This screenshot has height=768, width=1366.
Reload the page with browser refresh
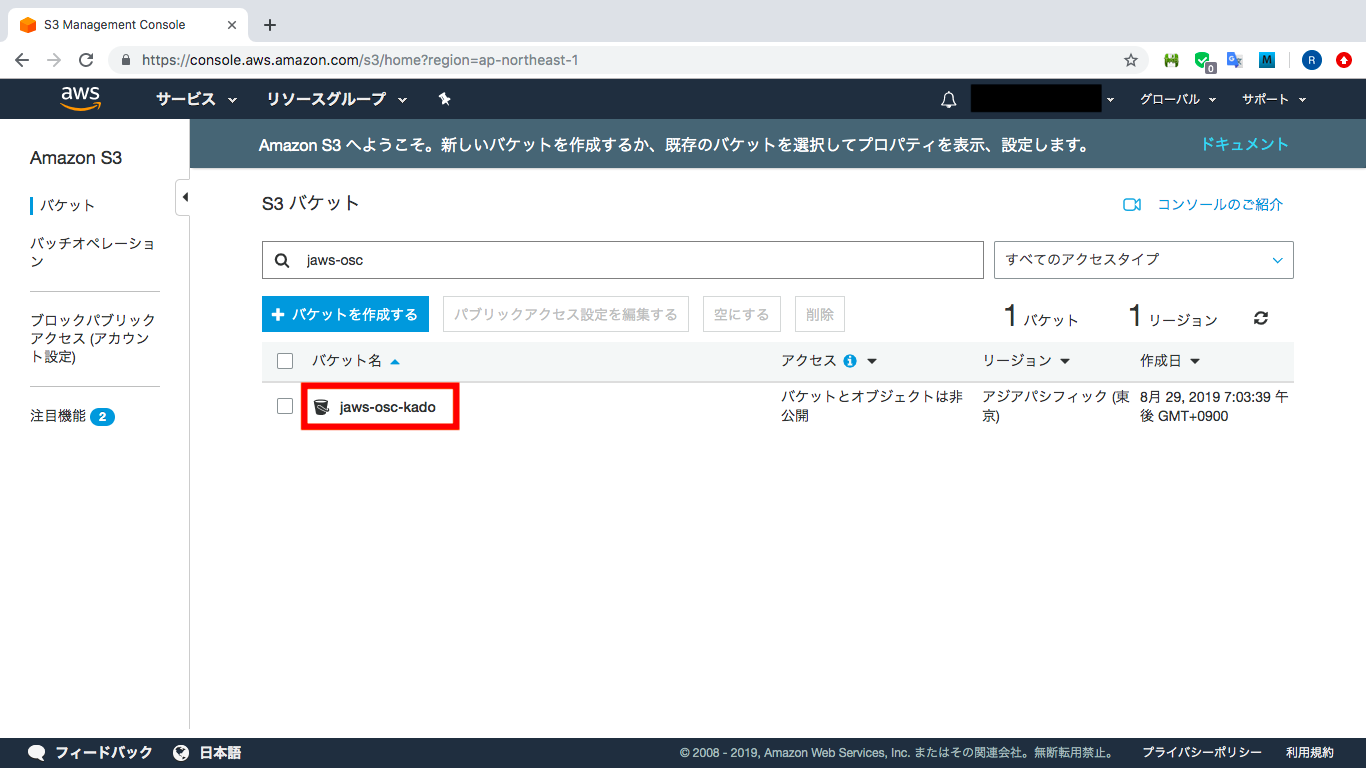point(86,60)
